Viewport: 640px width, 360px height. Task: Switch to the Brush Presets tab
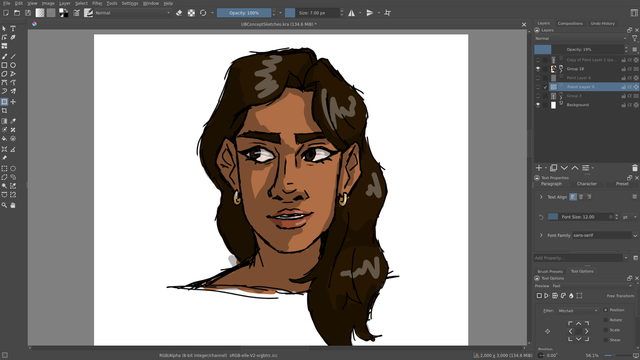(550, 271)
